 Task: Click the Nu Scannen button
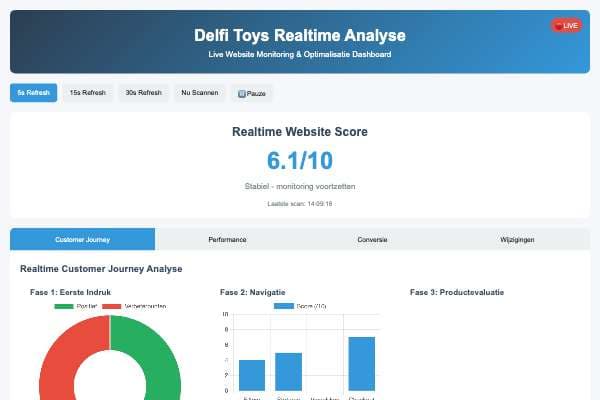[200, 93]
